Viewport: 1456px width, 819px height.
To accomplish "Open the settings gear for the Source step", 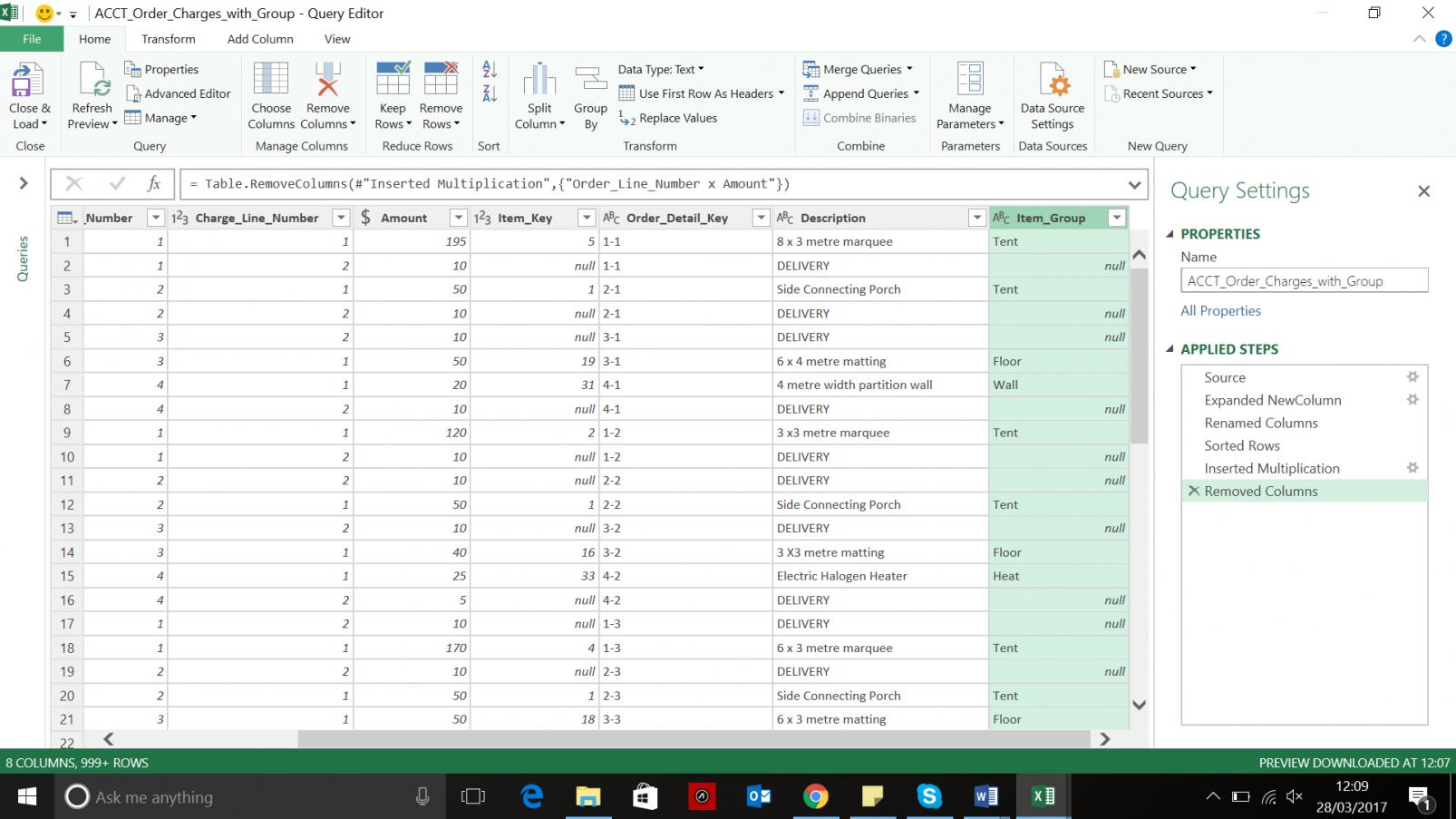I will [x=1412, y=377].
